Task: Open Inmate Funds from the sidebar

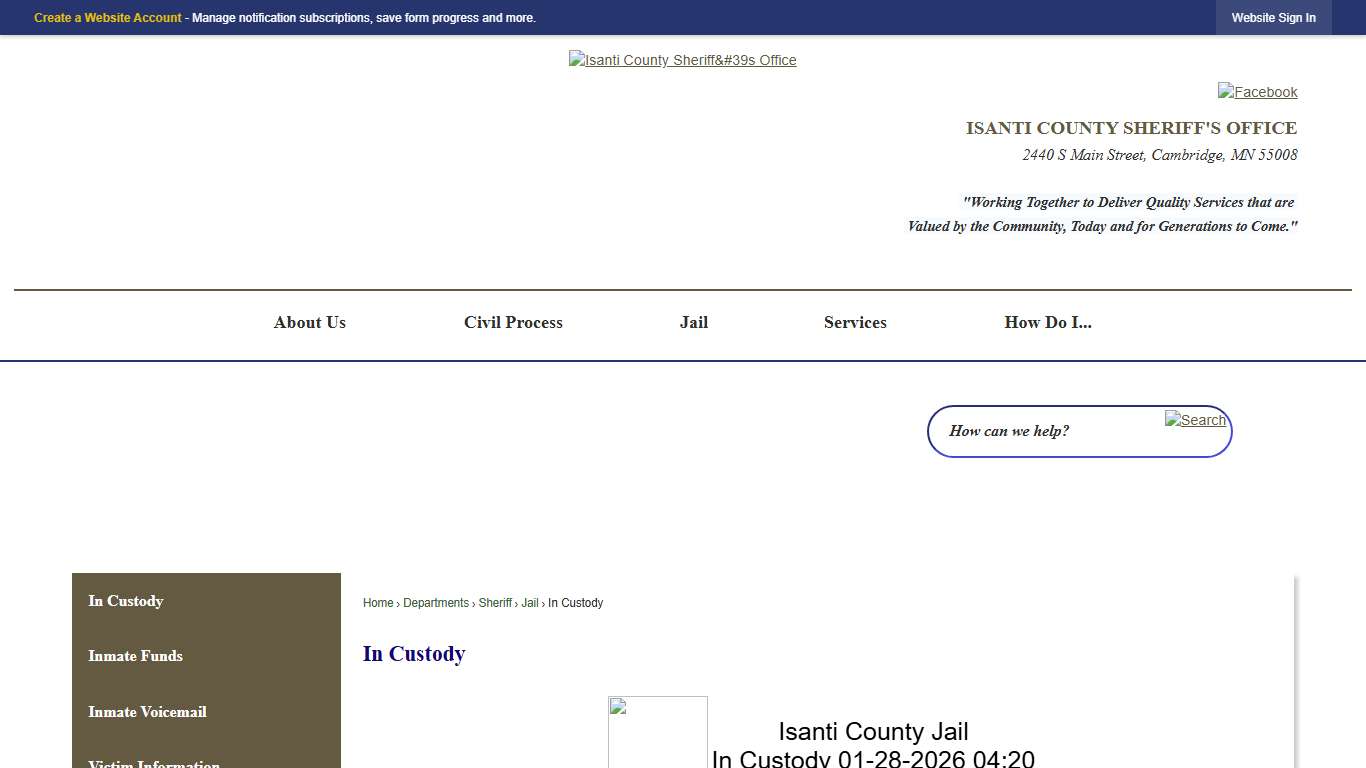Action: click(135, 656)
